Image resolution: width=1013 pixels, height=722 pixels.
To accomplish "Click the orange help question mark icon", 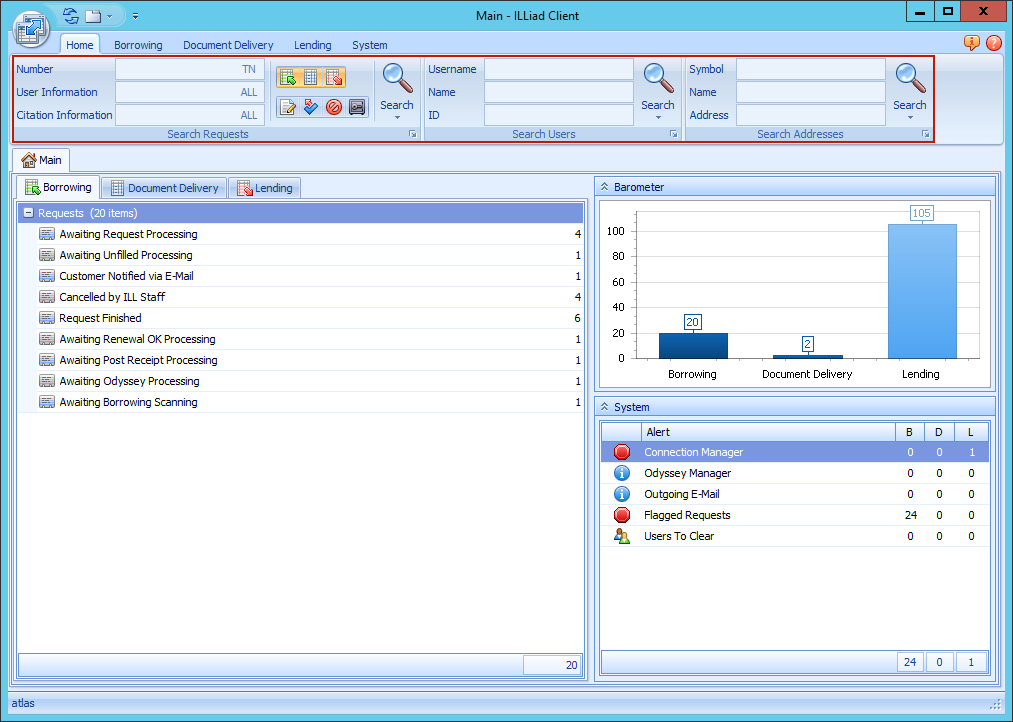I will point(993,43).
